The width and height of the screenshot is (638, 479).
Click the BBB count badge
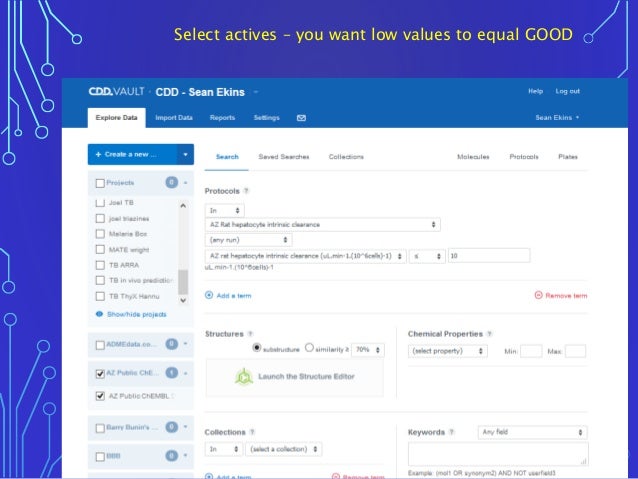pyautogui.click(x=172, y=456)
